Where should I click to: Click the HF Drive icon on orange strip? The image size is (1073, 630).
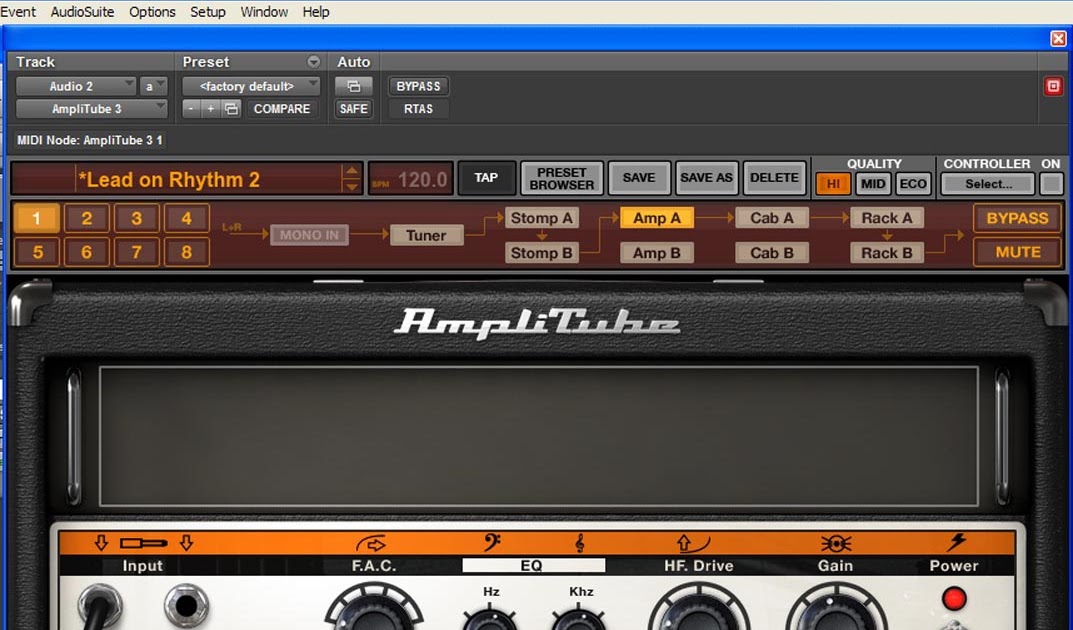[x=693, y=544]
